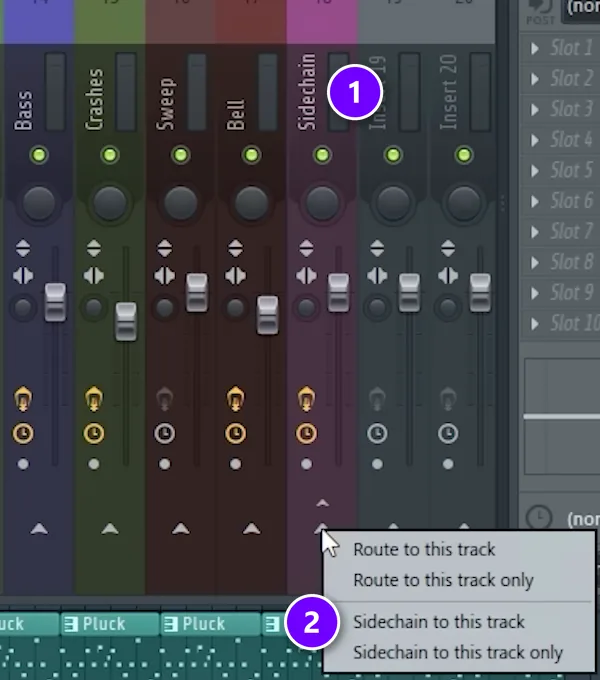The width and height of the screenshot is (600, 680).
Task: Click the send arrow under the Sweep track
Action: 180,528
